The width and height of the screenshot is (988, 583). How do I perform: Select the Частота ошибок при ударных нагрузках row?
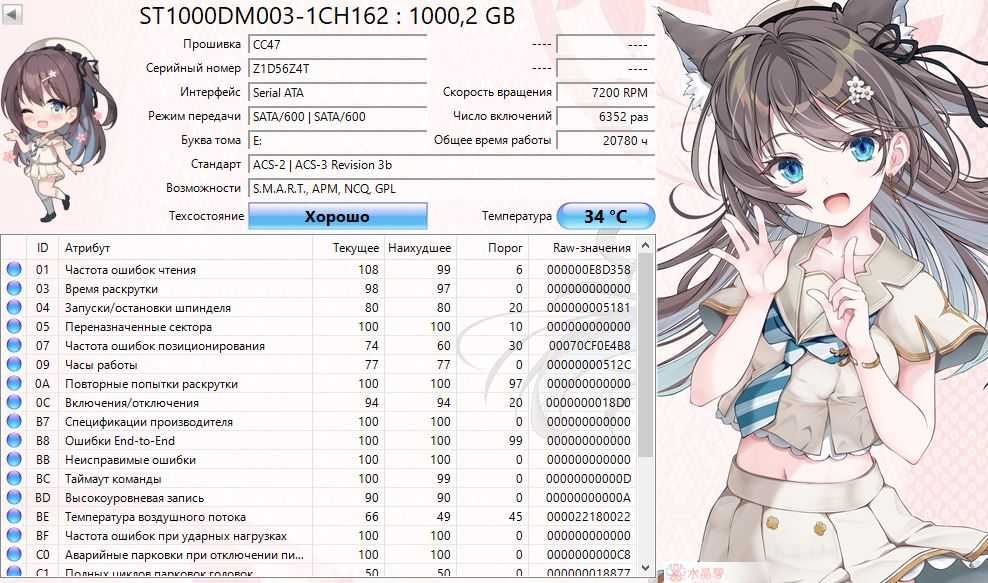click(319, 535)
